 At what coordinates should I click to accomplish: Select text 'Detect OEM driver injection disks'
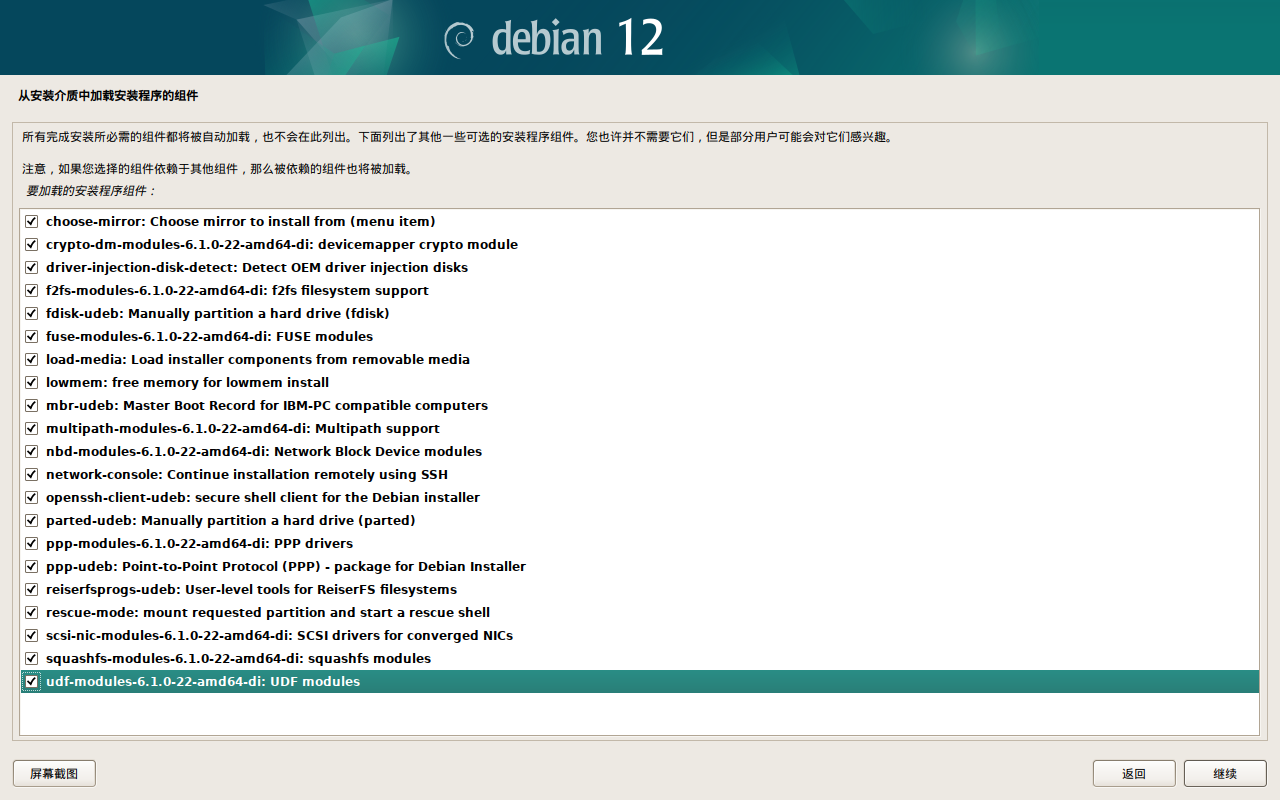(356, 268)
